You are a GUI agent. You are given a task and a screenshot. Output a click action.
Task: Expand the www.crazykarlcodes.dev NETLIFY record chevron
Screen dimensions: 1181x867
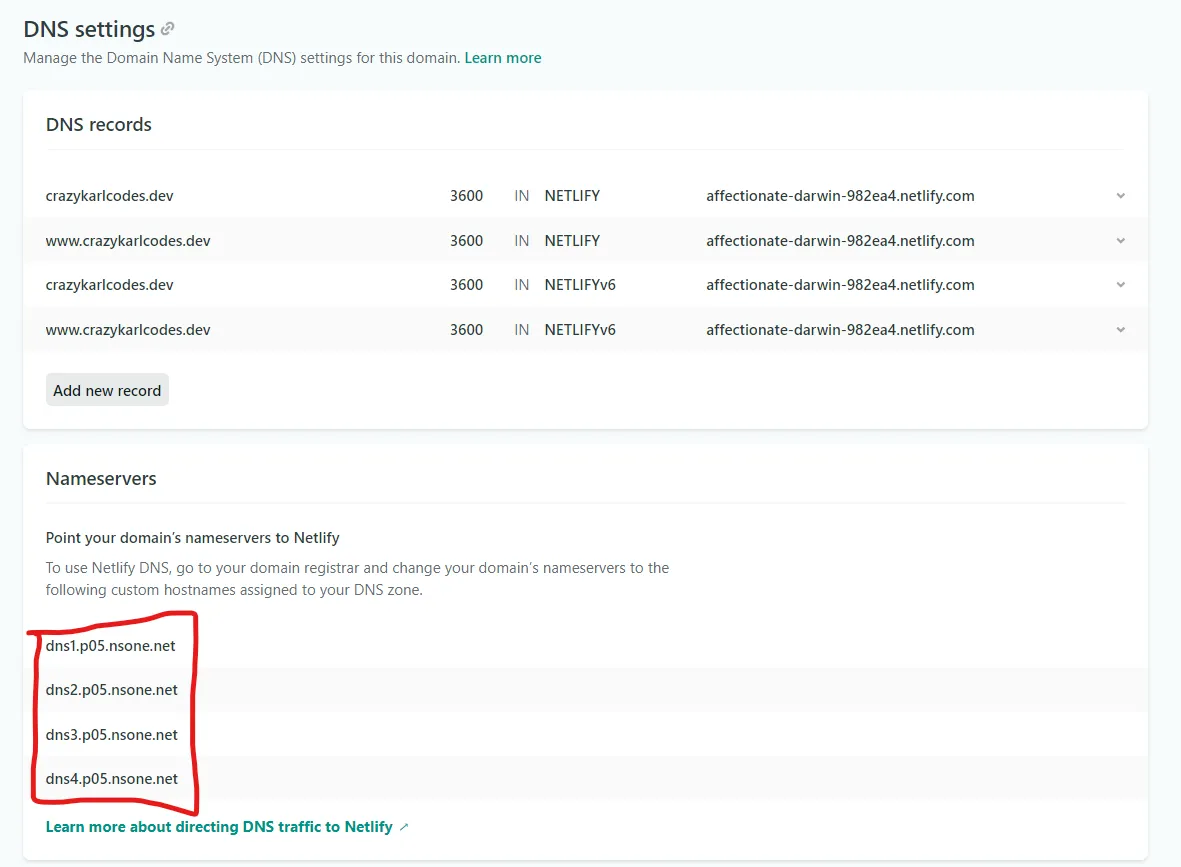click(1121, 241)
